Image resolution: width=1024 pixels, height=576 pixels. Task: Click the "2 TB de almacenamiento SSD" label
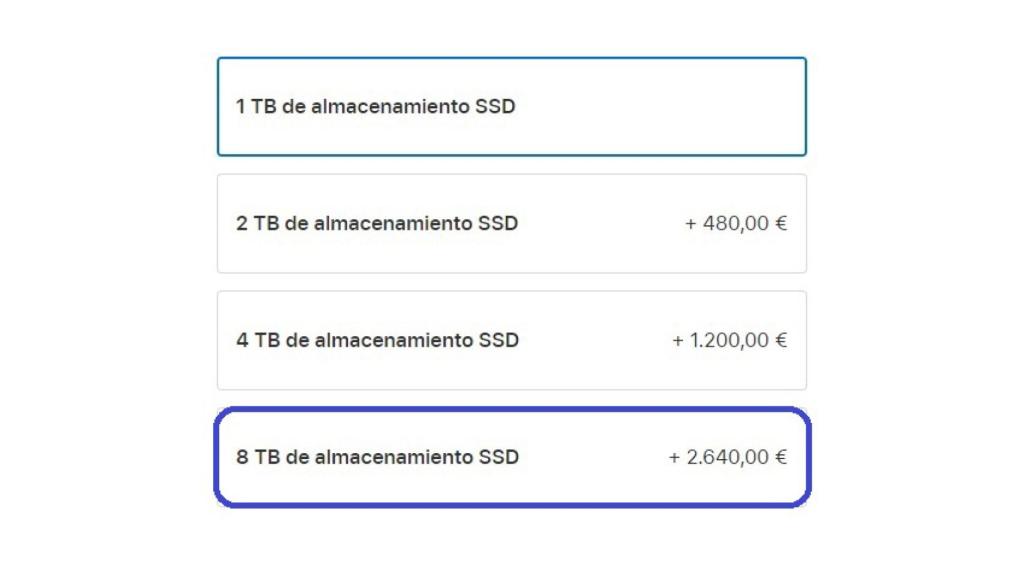point(377,223)
